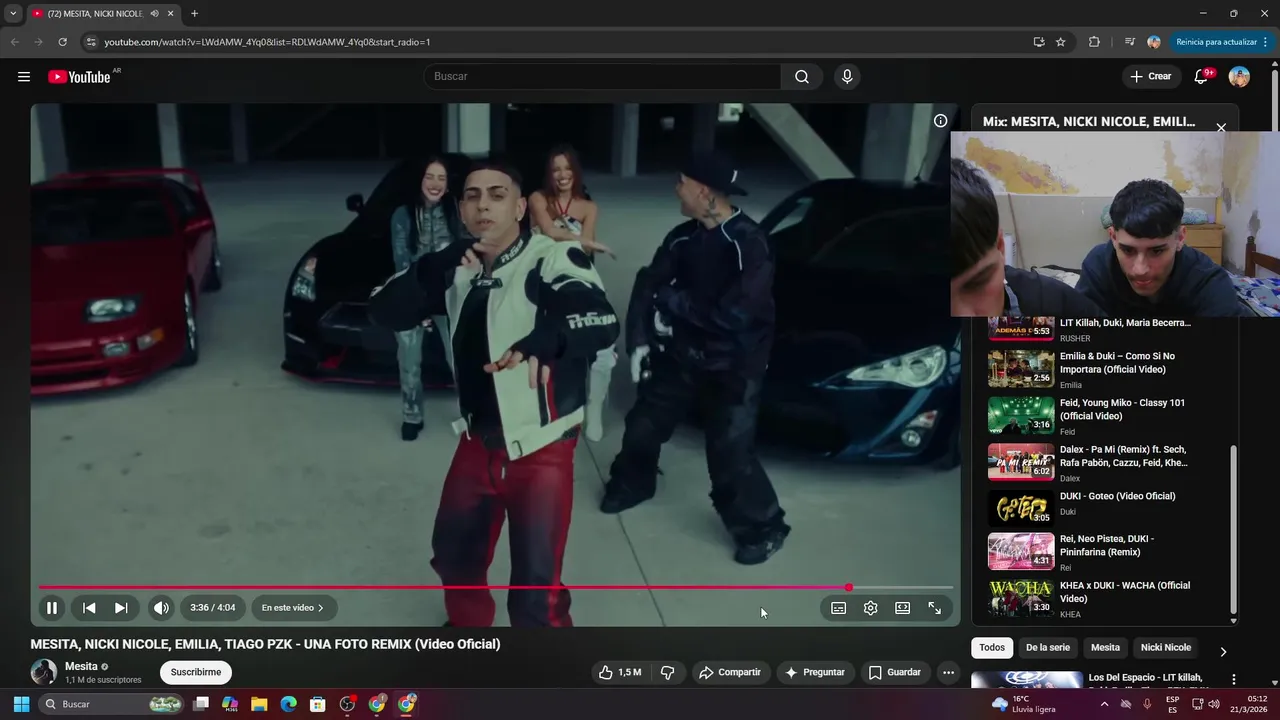Pause the video
This screenshot has width=1280, height=720.
click(52, 608)
